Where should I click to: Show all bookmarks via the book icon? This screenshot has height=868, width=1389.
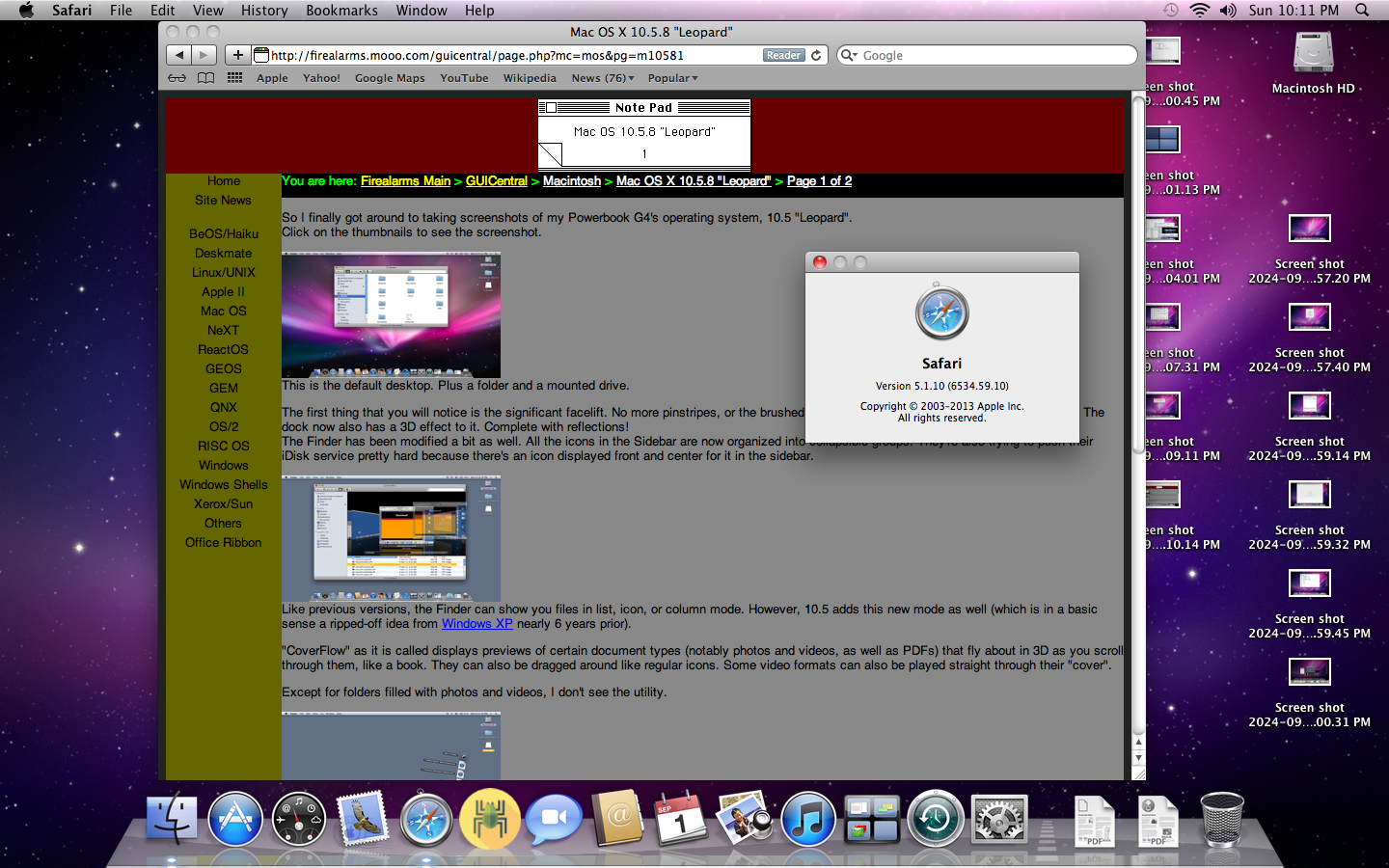coord(206,78)
